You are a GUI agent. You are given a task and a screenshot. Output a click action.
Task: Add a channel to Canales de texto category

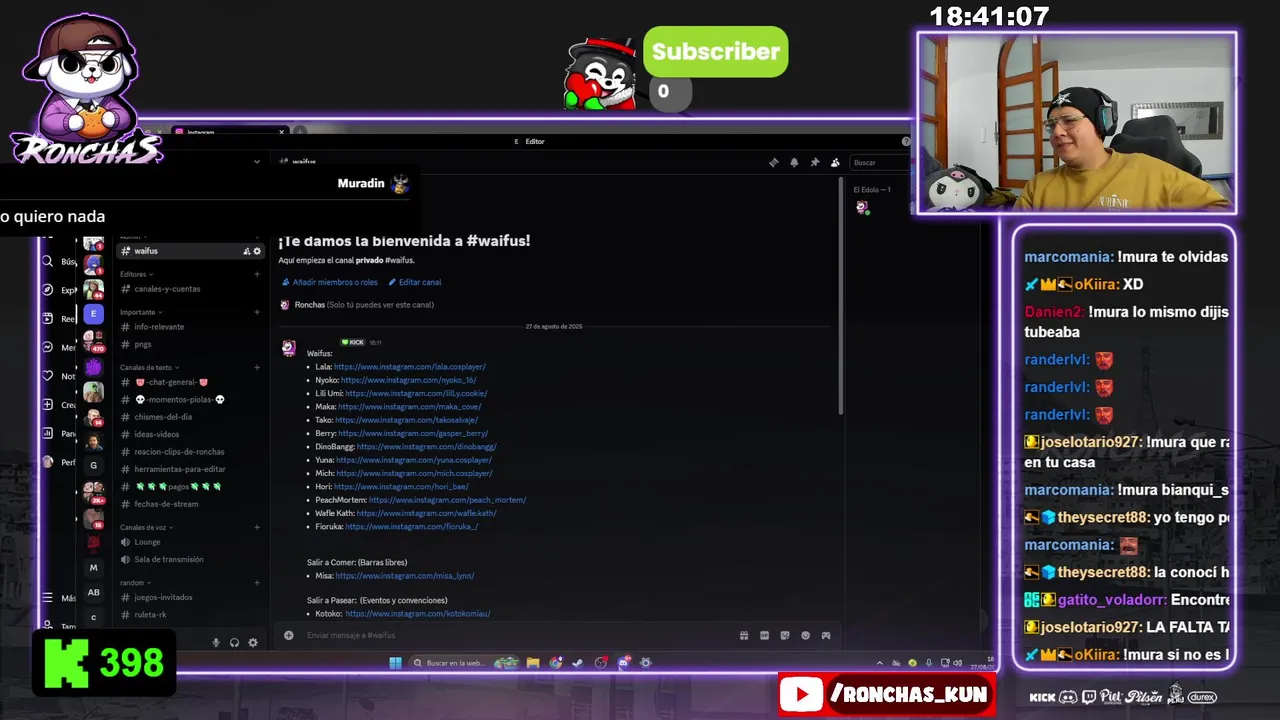point(257,367)
